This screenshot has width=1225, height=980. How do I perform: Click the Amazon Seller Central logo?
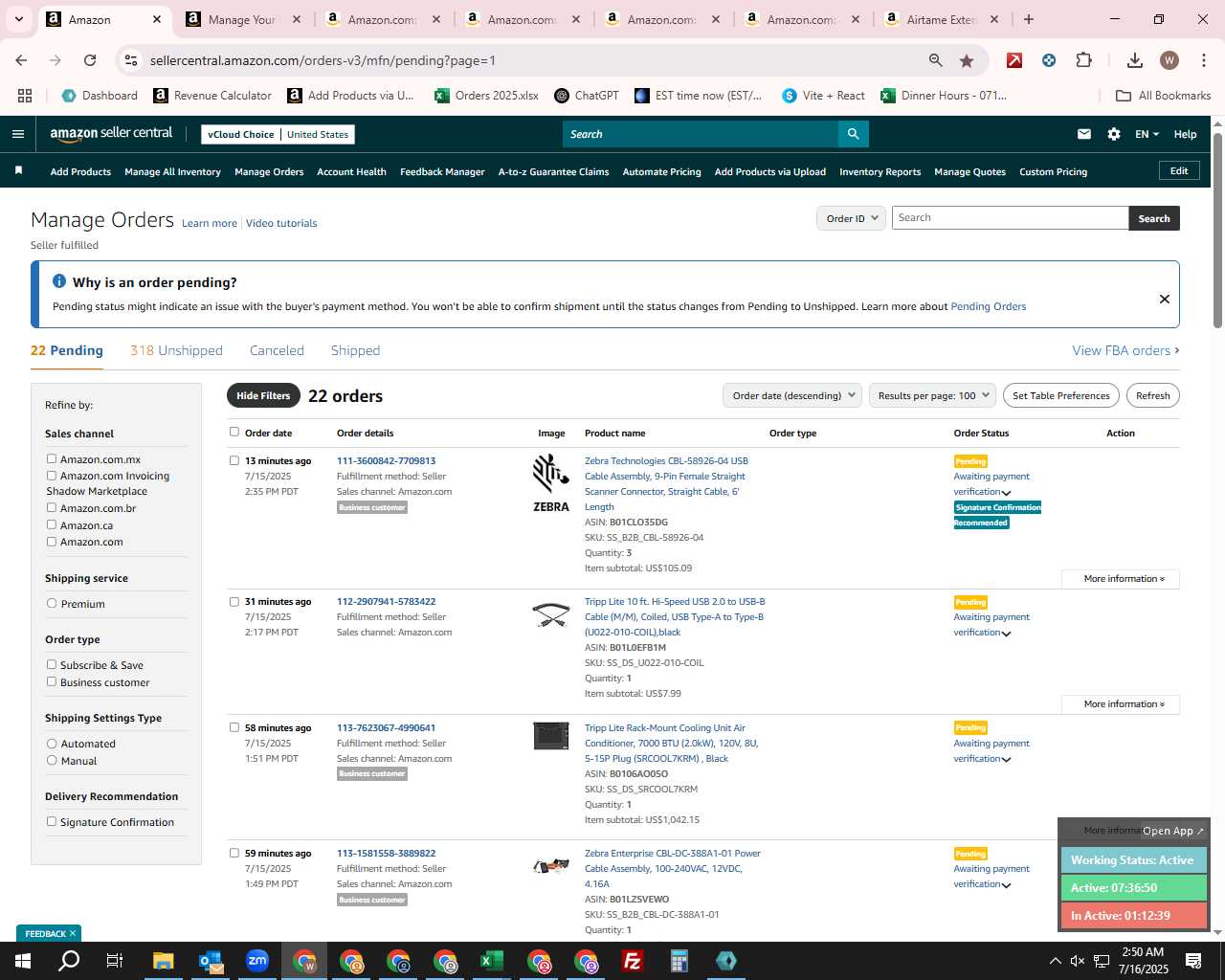point(111,134)
